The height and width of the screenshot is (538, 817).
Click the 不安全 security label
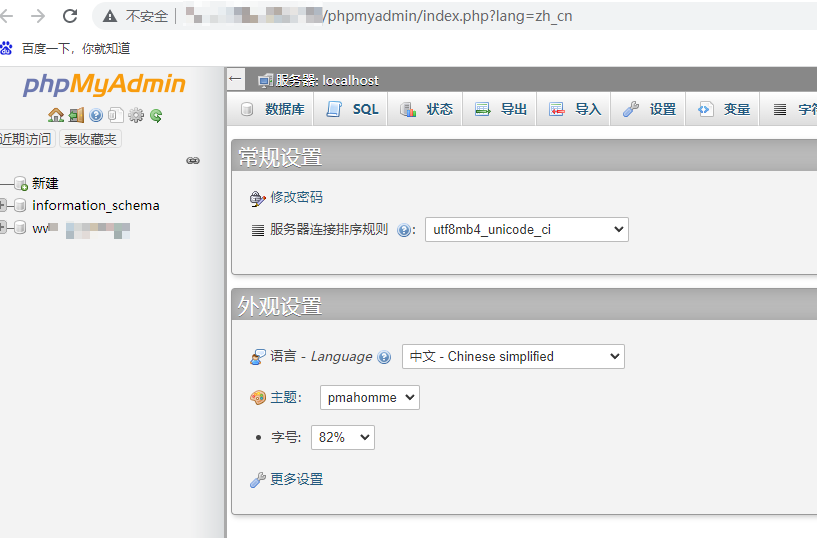146,16
